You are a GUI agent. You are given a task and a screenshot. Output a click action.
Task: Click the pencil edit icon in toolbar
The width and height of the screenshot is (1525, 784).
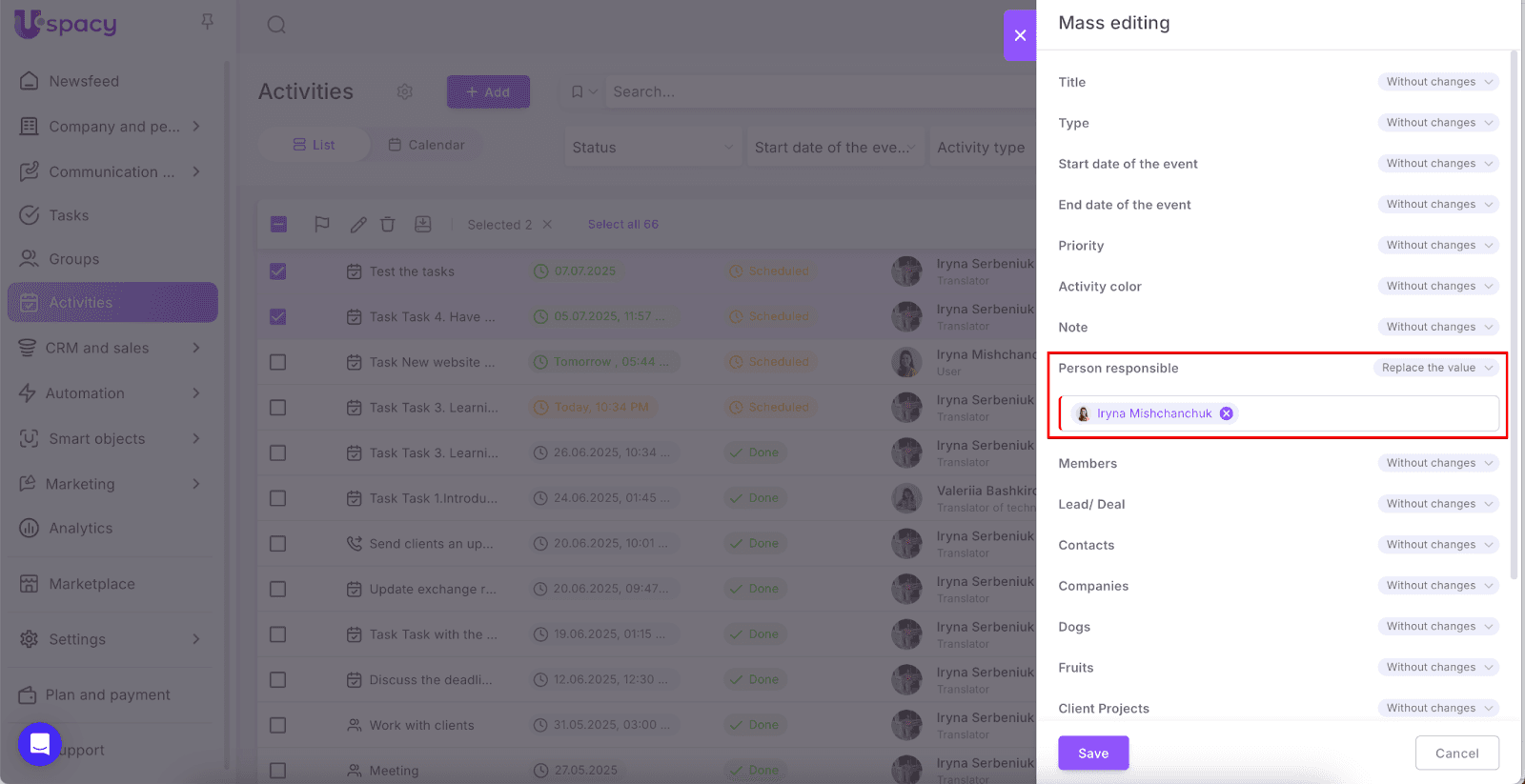[x=357, y=225]
